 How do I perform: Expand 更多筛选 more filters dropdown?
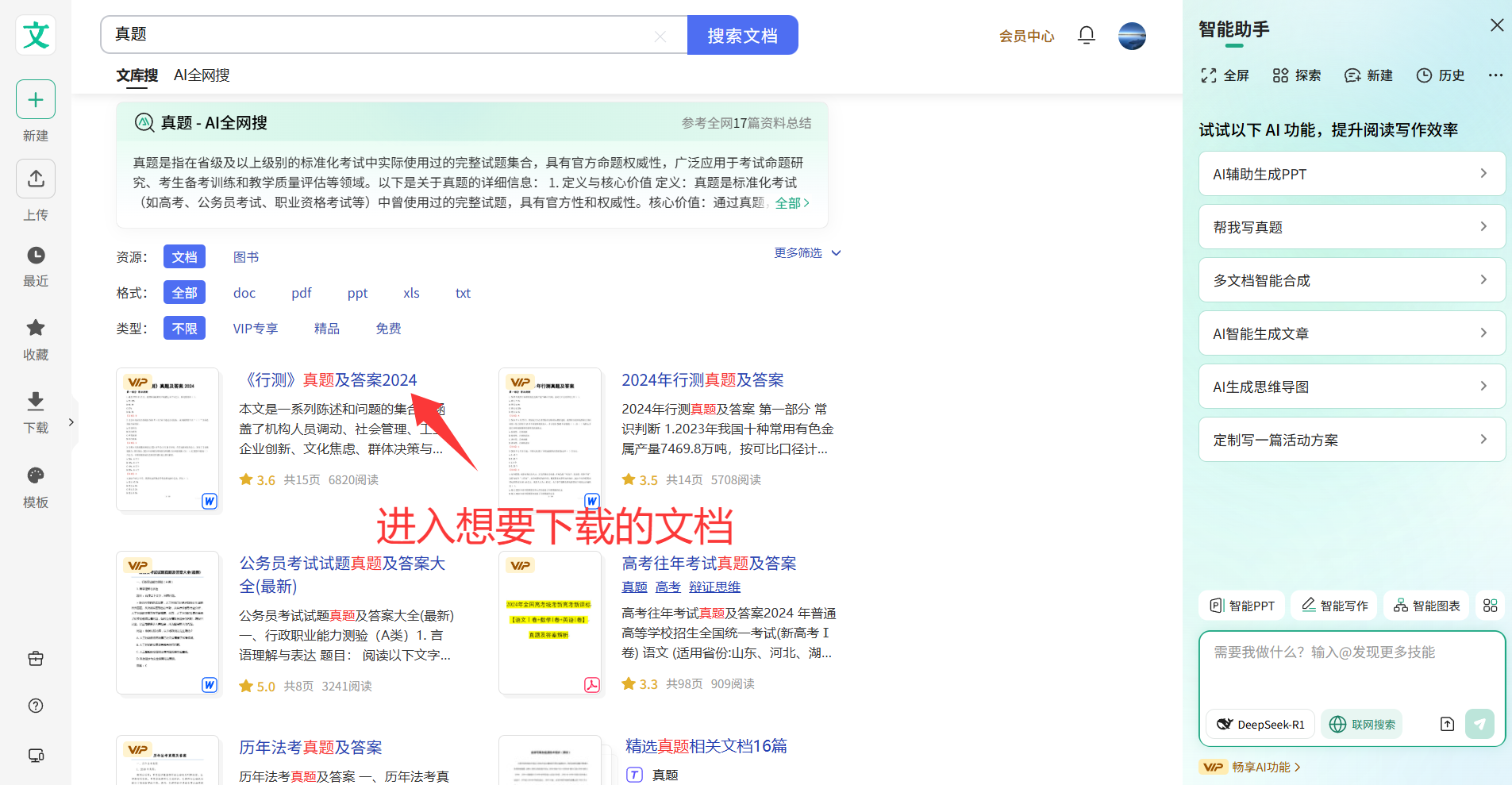(807, 253)
